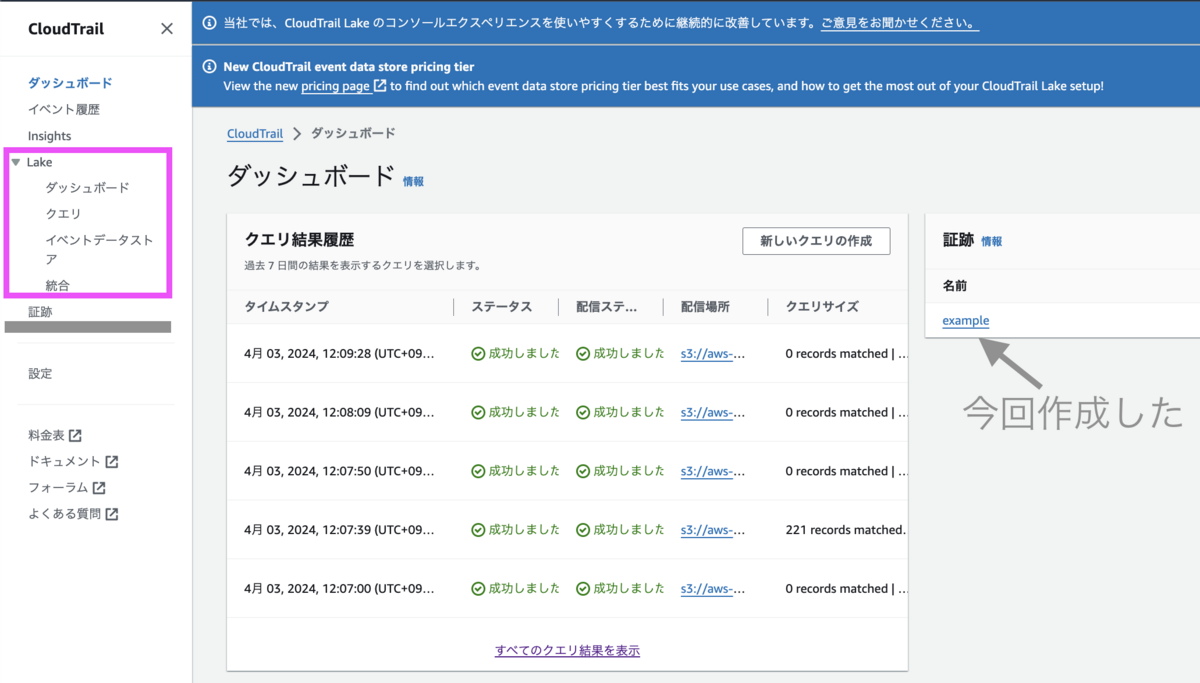Click 情報 link beside ダッシュボード heading
The width and height of the screenshot is (1200, 683).
coord(413,181)
